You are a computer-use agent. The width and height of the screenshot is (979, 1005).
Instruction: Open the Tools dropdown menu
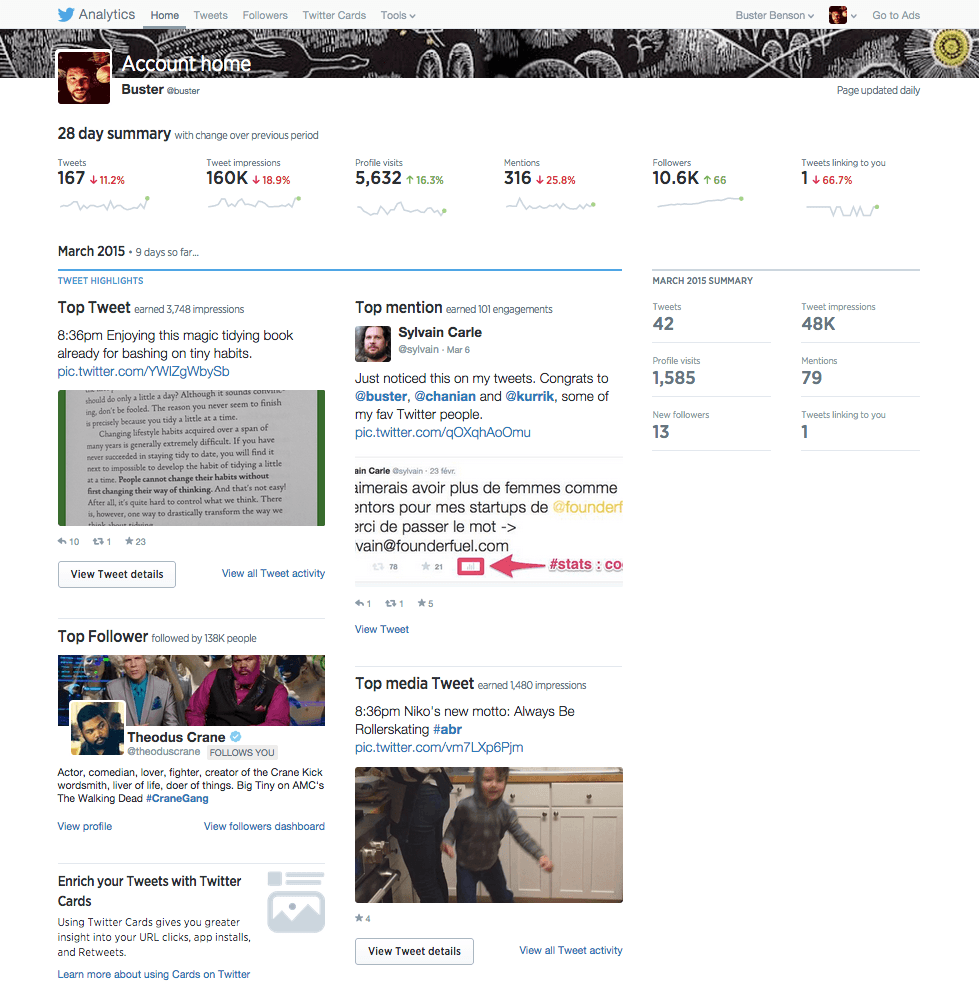[x=397, y=14]
